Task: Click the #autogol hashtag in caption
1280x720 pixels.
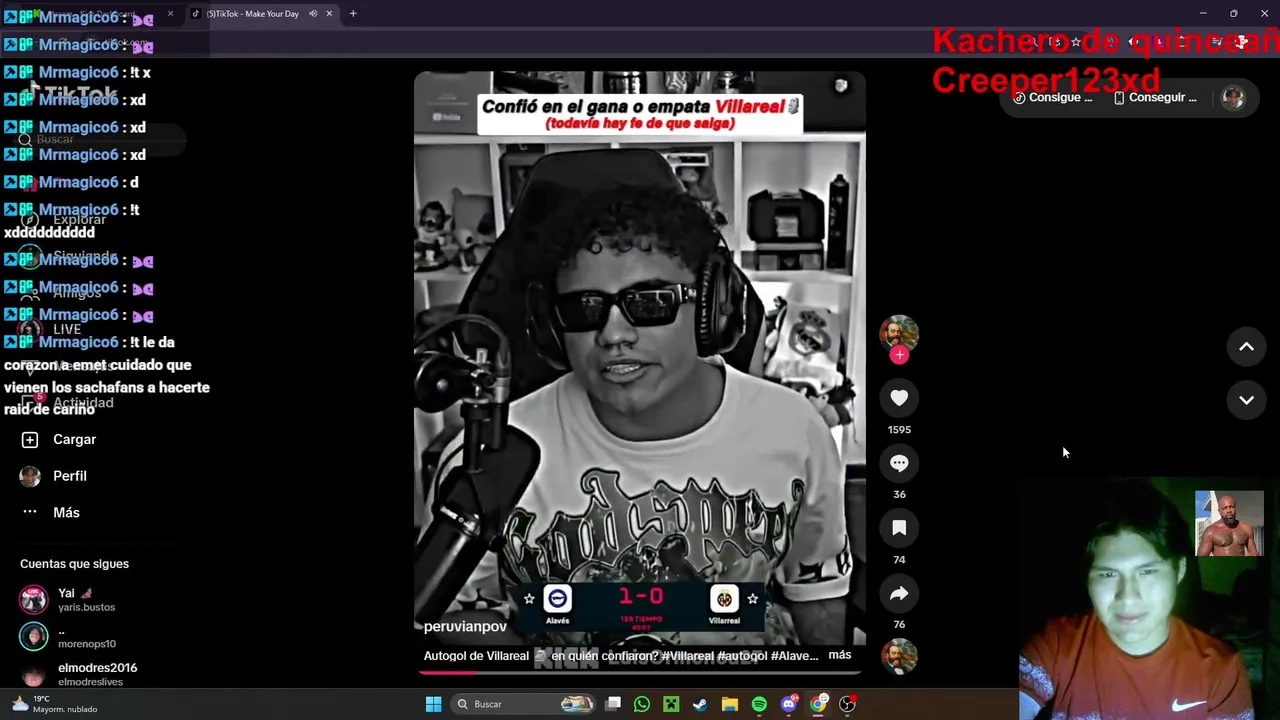Action: point(743,656)
